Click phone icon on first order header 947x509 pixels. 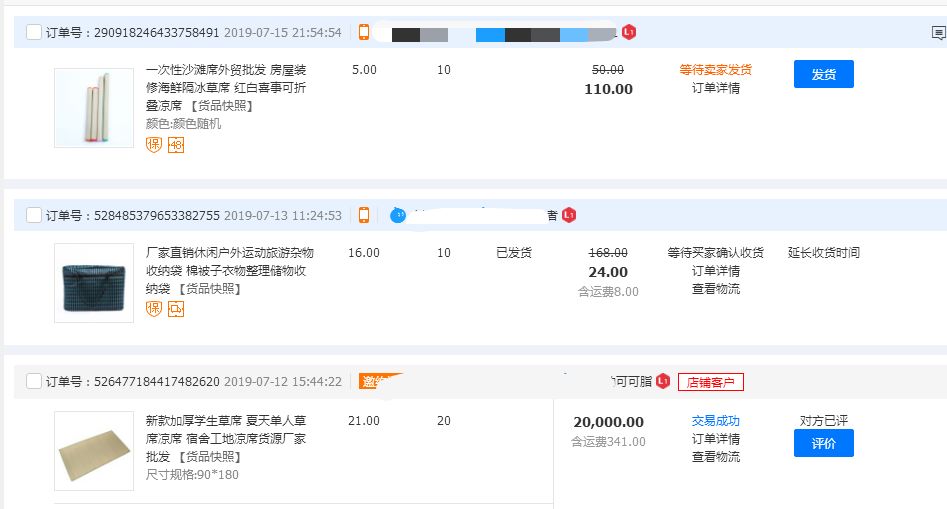point(364,32)
